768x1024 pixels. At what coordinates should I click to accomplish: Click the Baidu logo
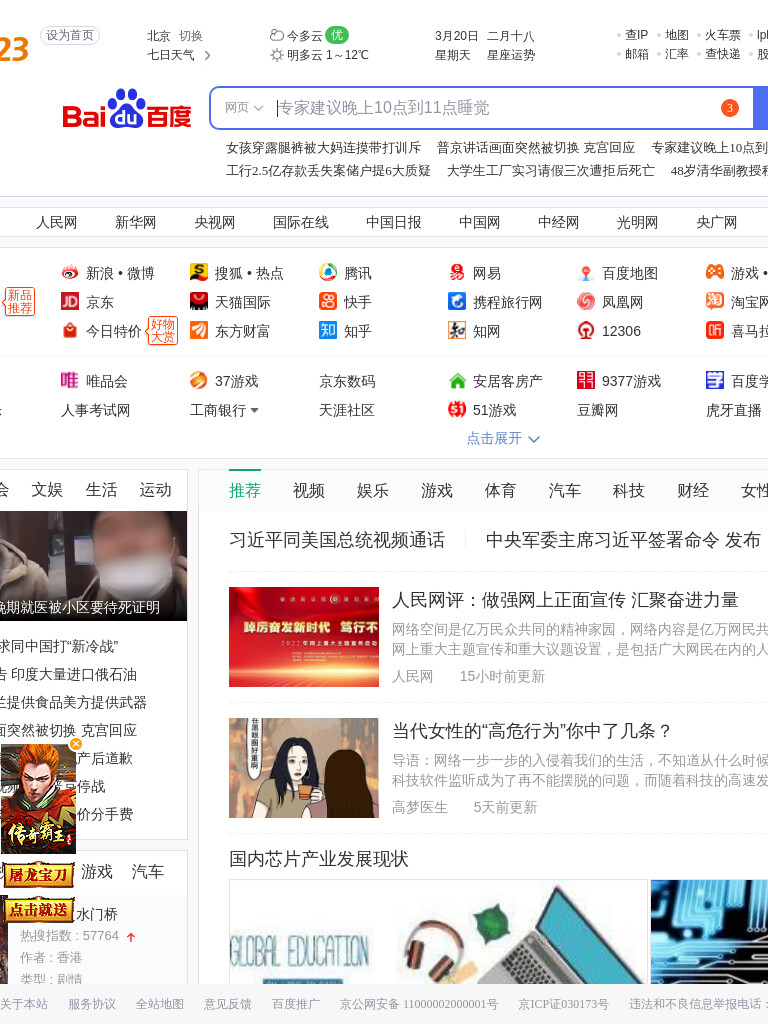[x=127, y=109]
